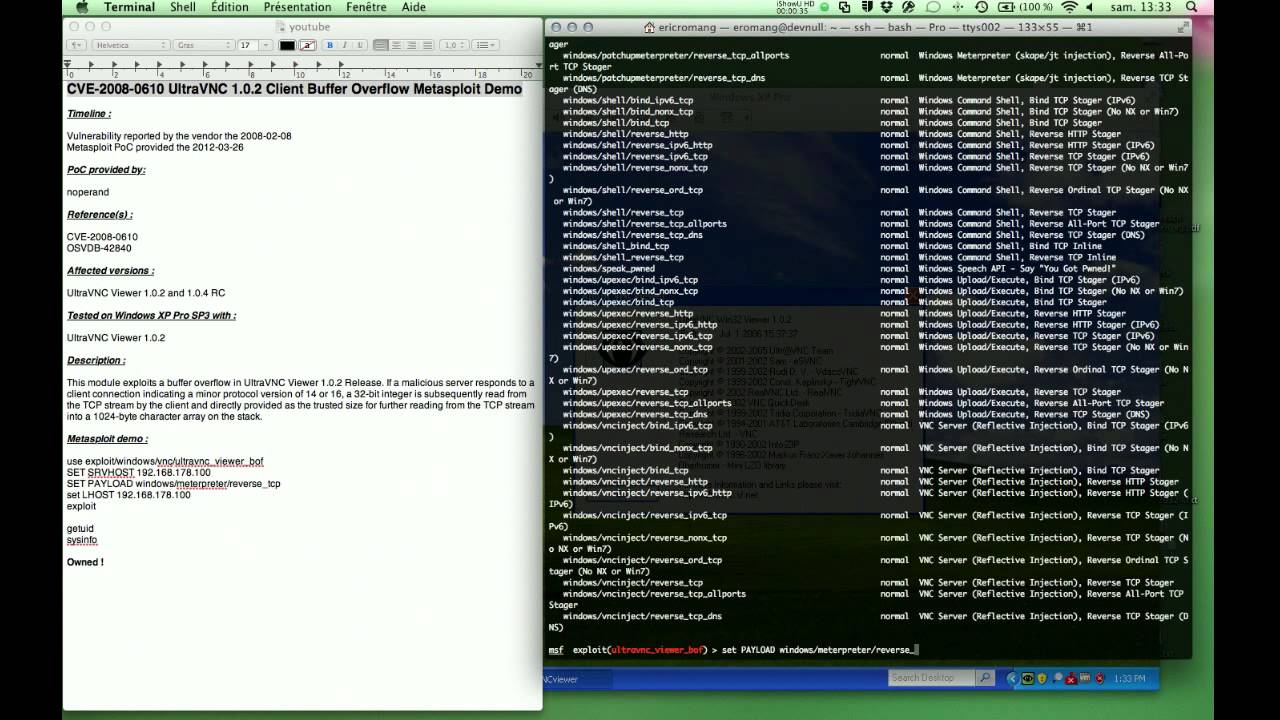This screenshot has height=720, width=1280.
Task: Open the Terminal application menu
Action: [x=129, y=7]
